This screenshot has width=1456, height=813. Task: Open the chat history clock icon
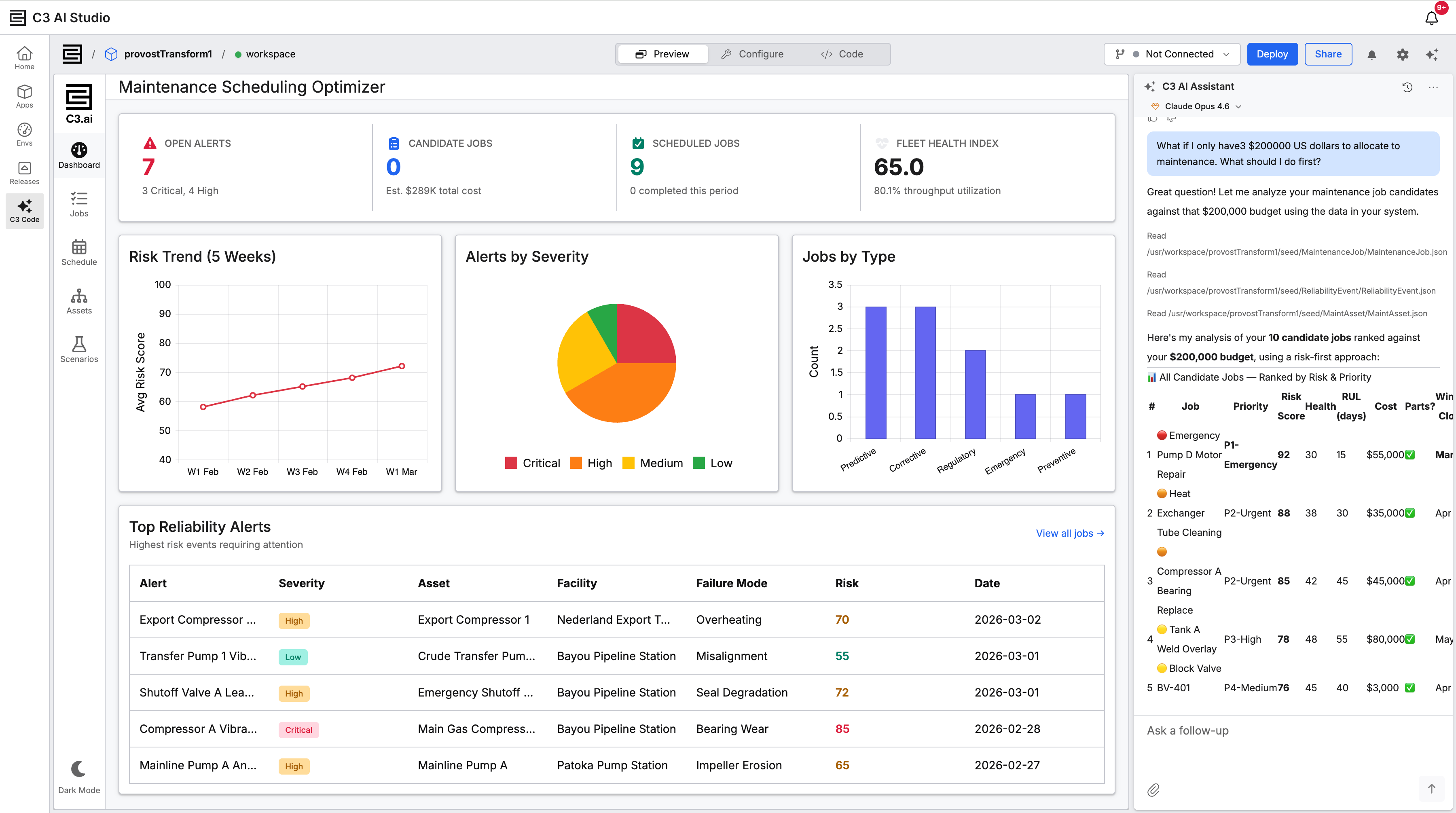tap(1407, 87)
